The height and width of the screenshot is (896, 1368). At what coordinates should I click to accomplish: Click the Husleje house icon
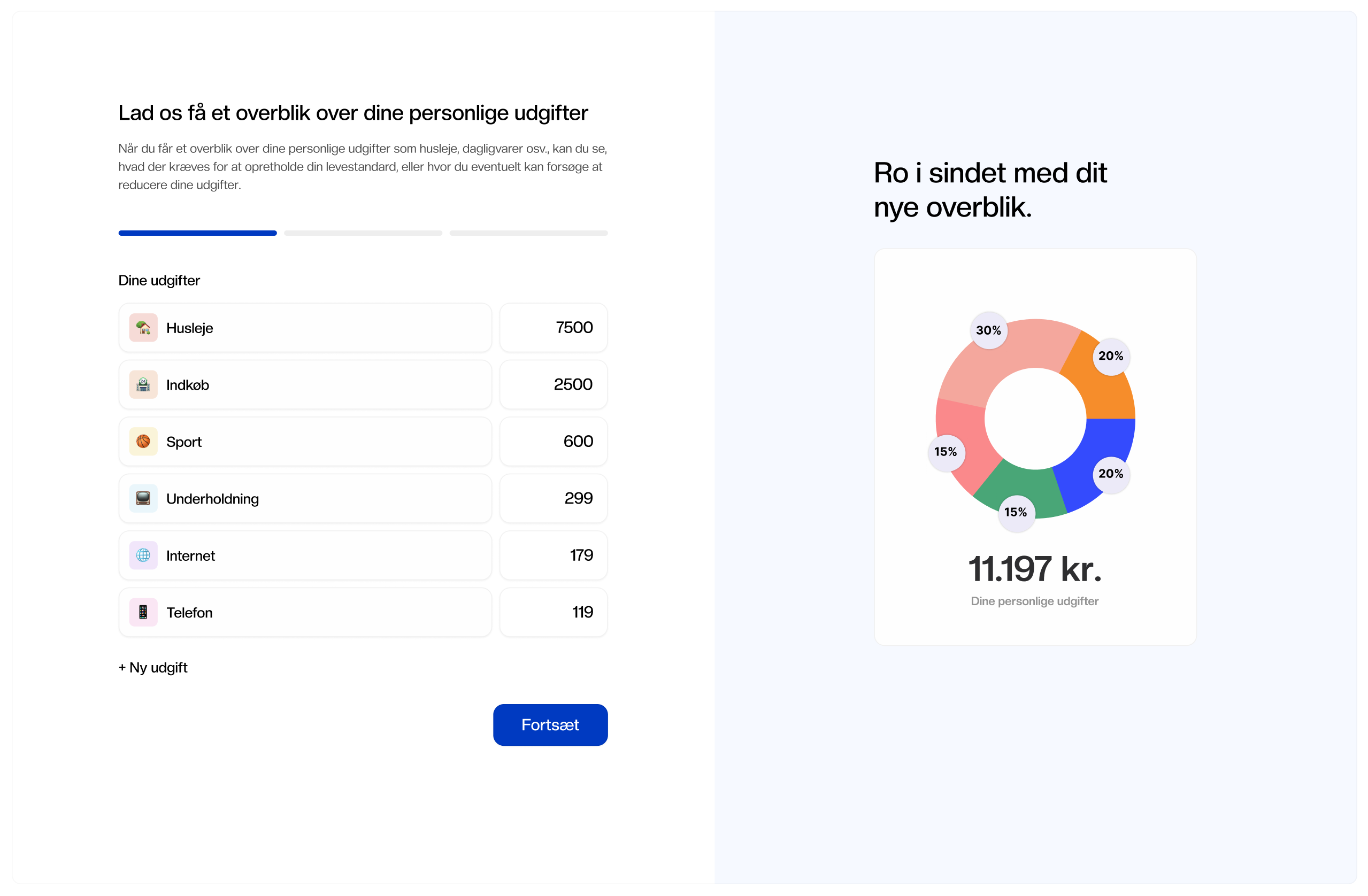143,328
